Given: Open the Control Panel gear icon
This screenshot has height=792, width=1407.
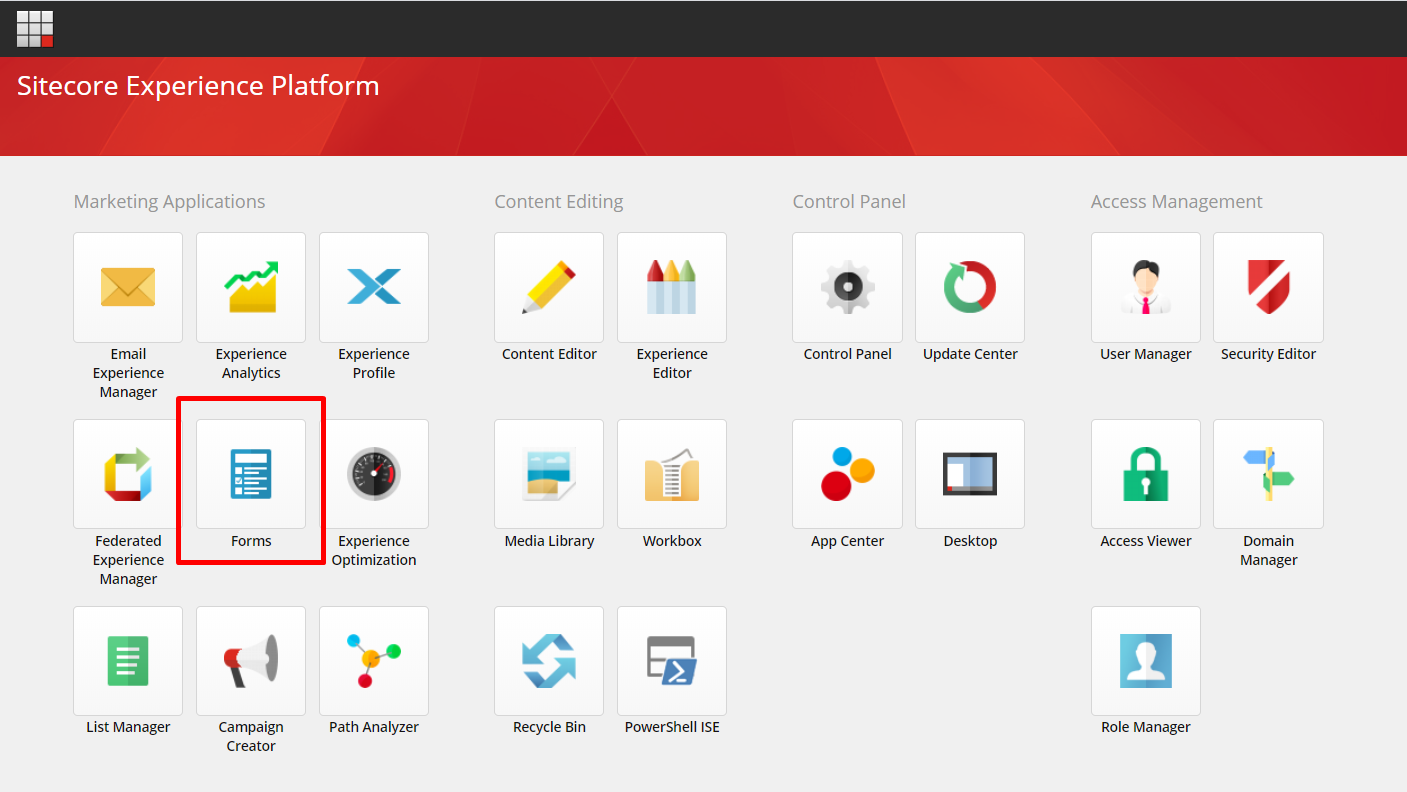Looking at the screenshot, I should click(x=847, y=288).
